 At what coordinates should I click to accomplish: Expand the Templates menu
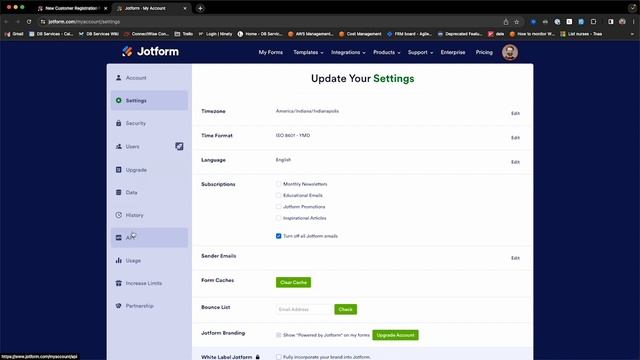click(x=308, y=52)
